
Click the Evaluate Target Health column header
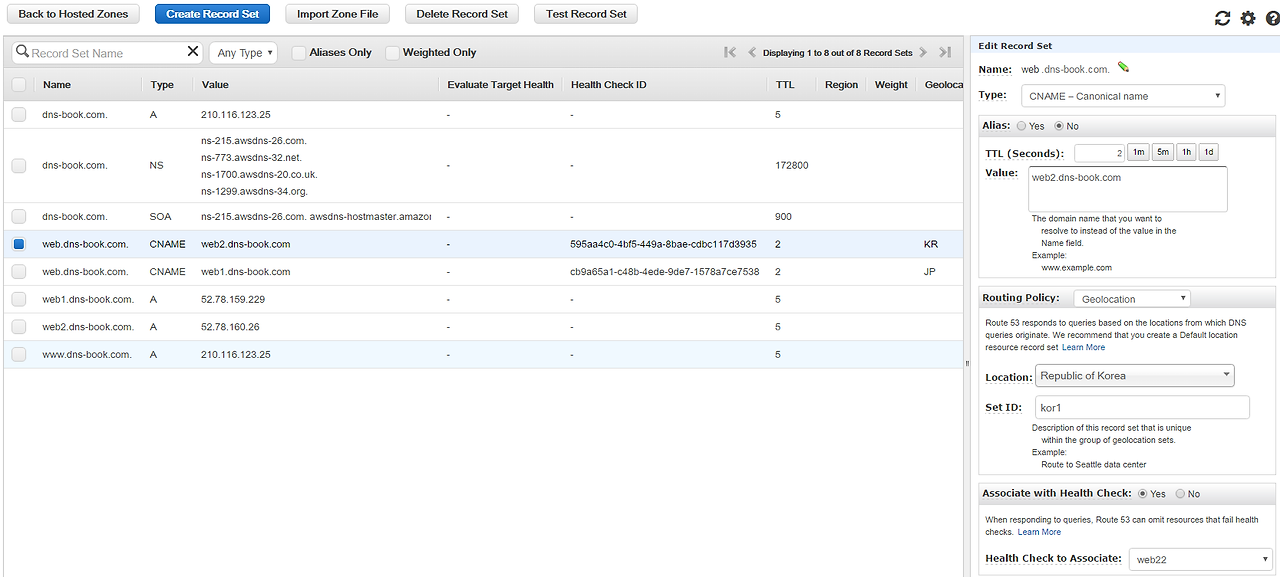click(500, 85)
